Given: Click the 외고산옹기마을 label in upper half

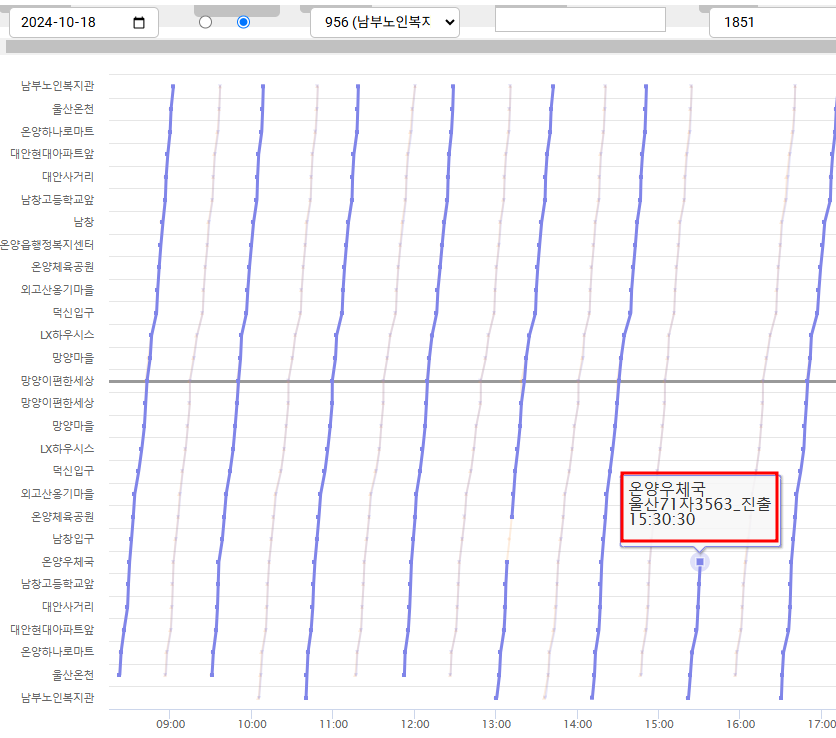Looking at the screenshot, I should tap(57, 289).
